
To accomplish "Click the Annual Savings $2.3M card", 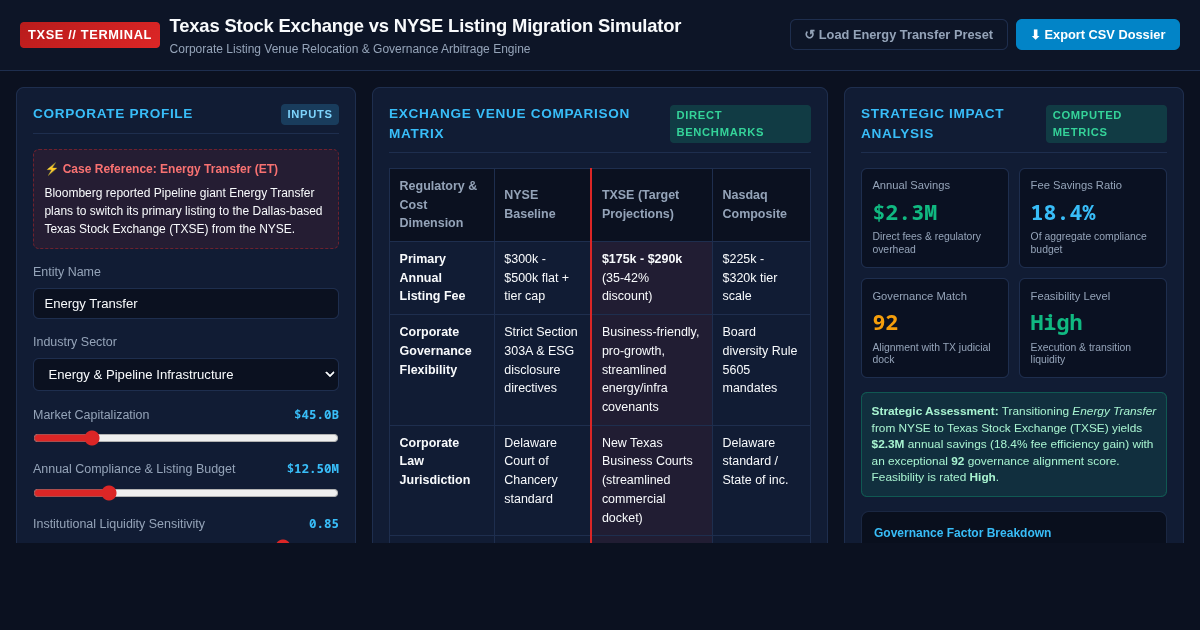I will click(x=935, y=218).
